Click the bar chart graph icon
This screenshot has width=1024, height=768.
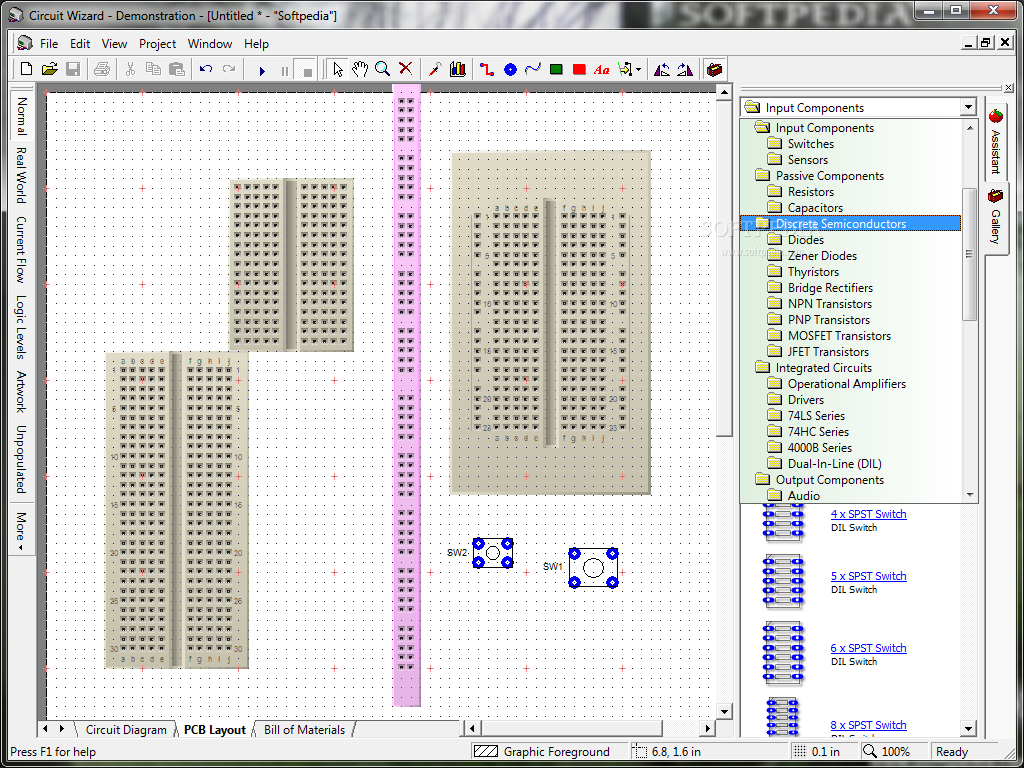click(x=458, y=69)
